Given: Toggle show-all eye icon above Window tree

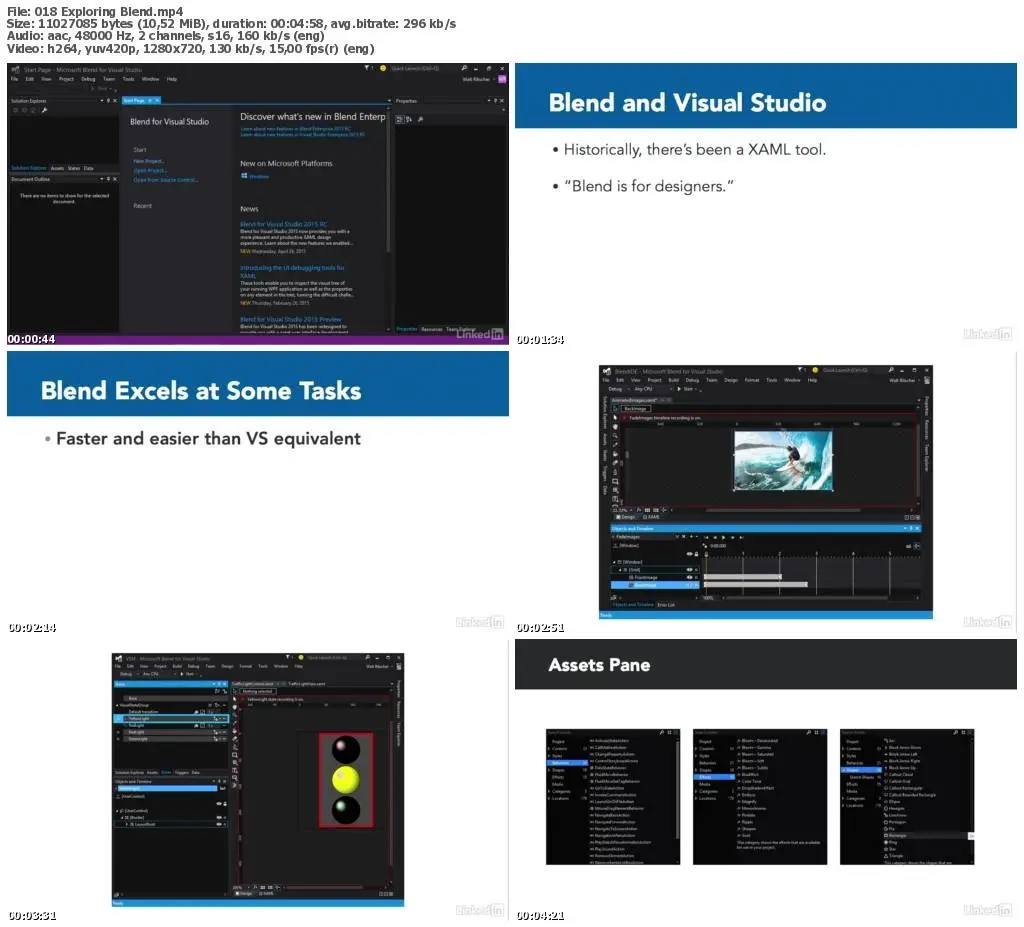Looking at the screenshot, I should 689,554.
